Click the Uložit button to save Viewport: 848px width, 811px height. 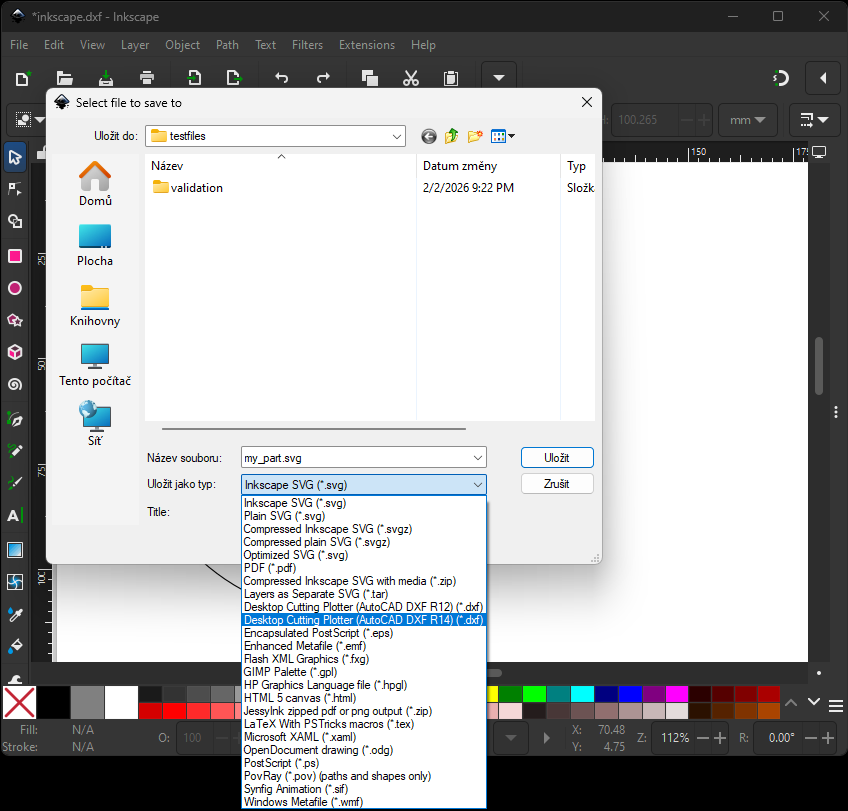pyautogui.click(x=556, y=457)
